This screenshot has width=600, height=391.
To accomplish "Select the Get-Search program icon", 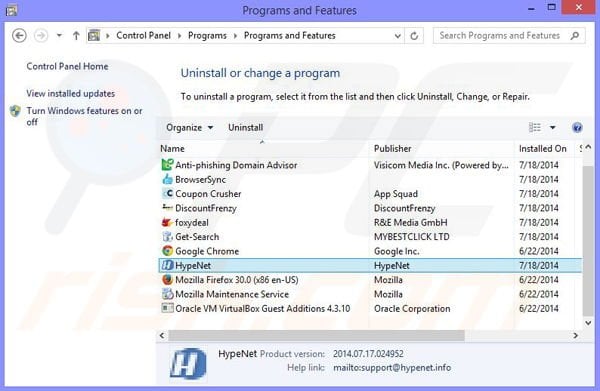I will coord(167,236).
